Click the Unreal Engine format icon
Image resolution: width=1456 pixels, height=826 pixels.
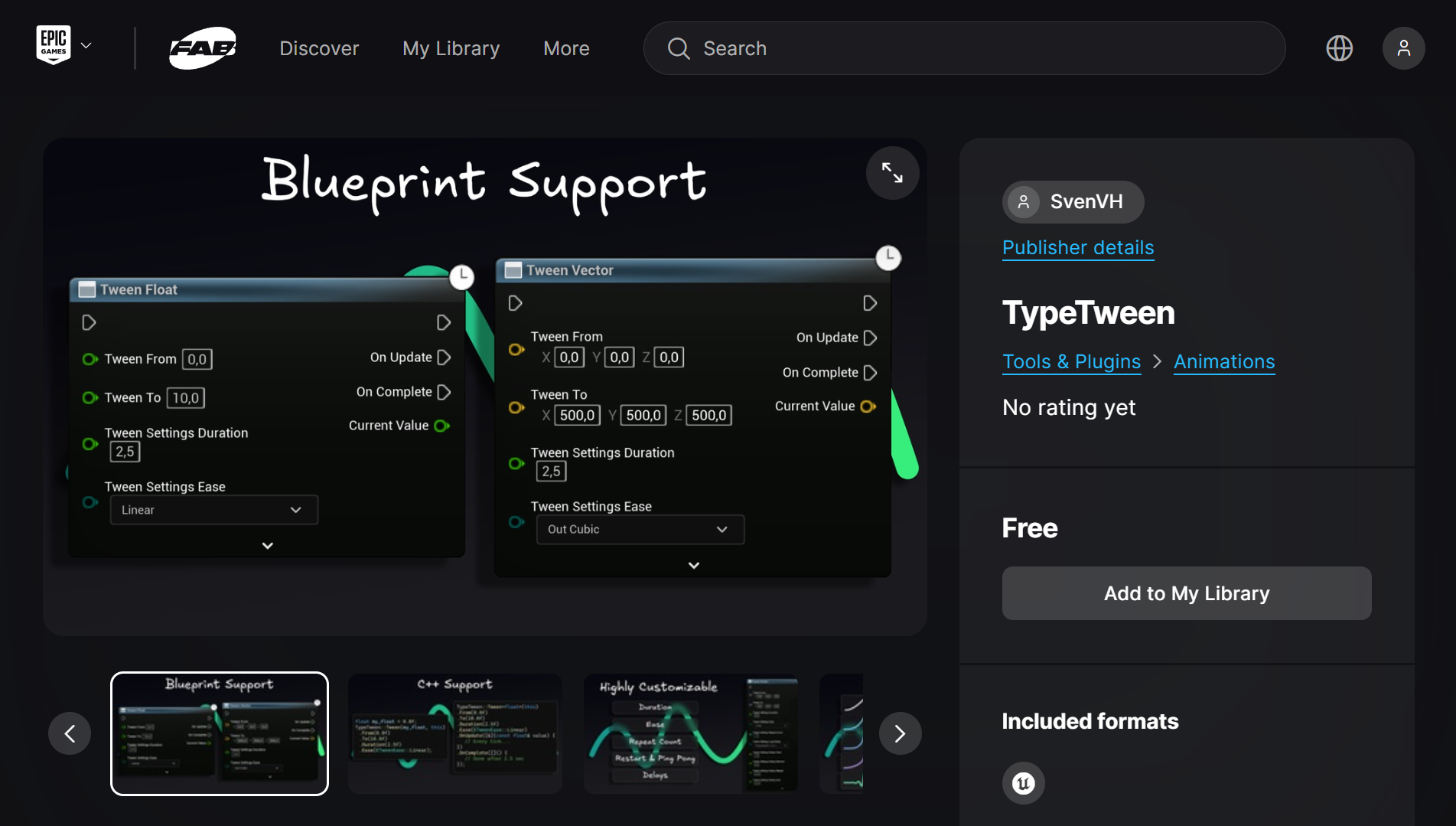(1024, 783)
